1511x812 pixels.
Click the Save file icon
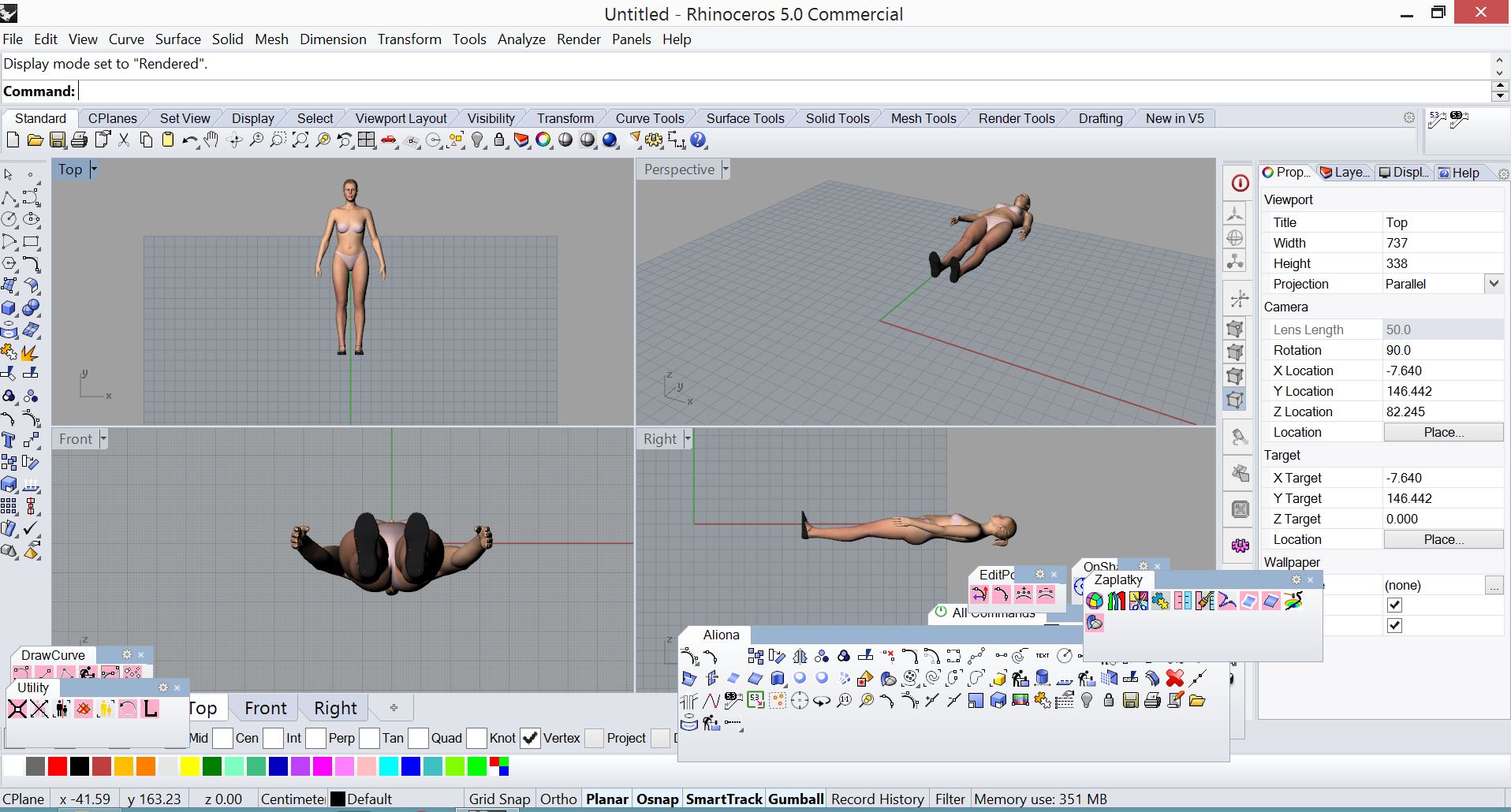(x=58, y=140)
